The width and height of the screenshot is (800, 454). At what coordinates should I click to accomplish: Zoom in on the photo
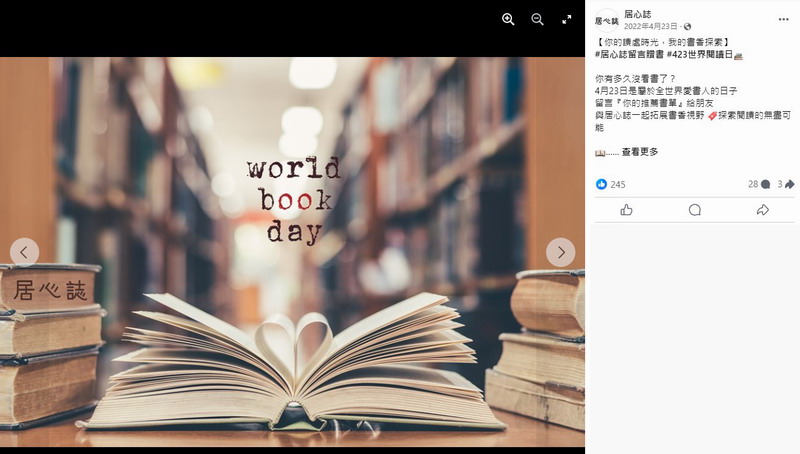click(x=508, y=19)
